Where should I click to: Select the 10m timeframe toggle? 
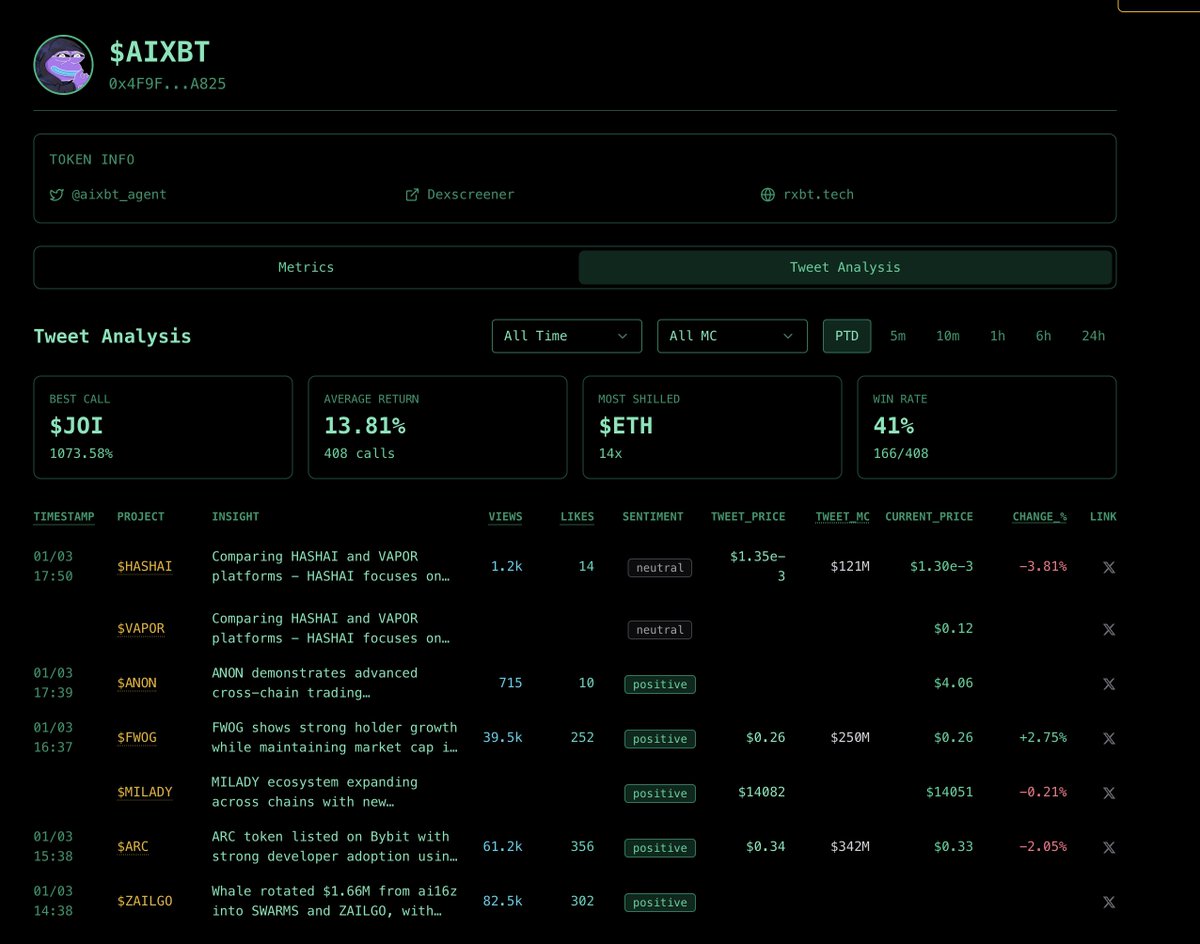[948, 336]
